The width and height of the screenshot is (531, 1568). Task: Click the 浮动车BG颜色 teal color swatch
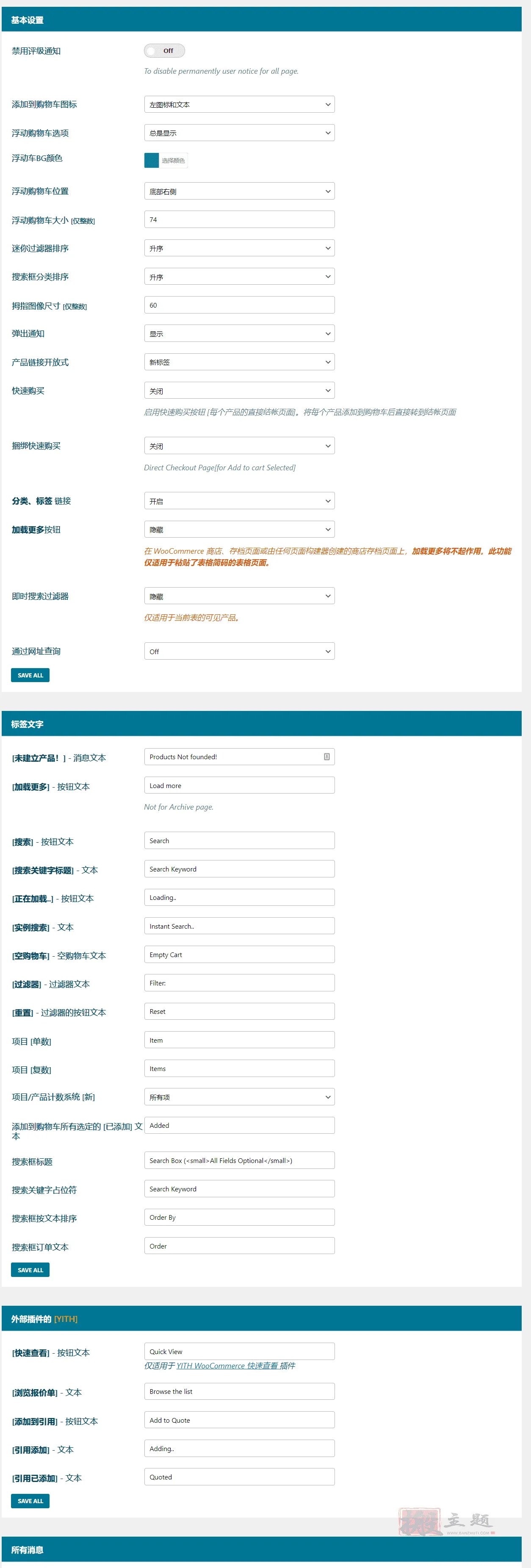152,160
